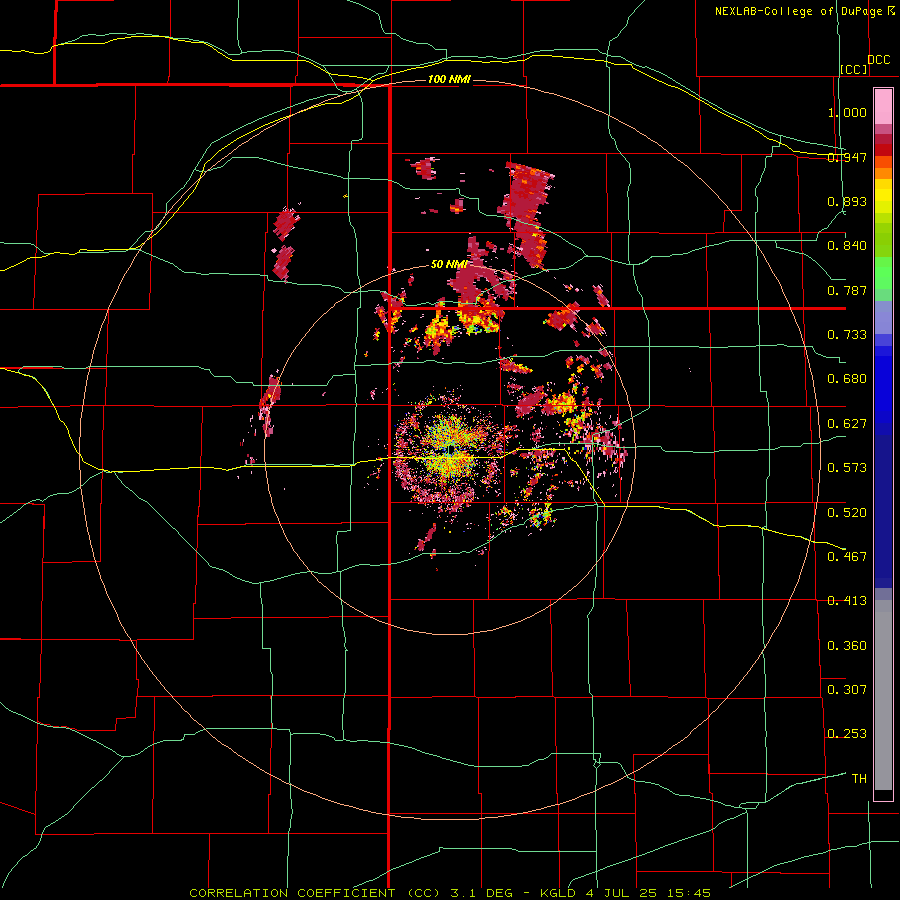
Task: Click the 0.253 legend value
Action: [847, 734]
